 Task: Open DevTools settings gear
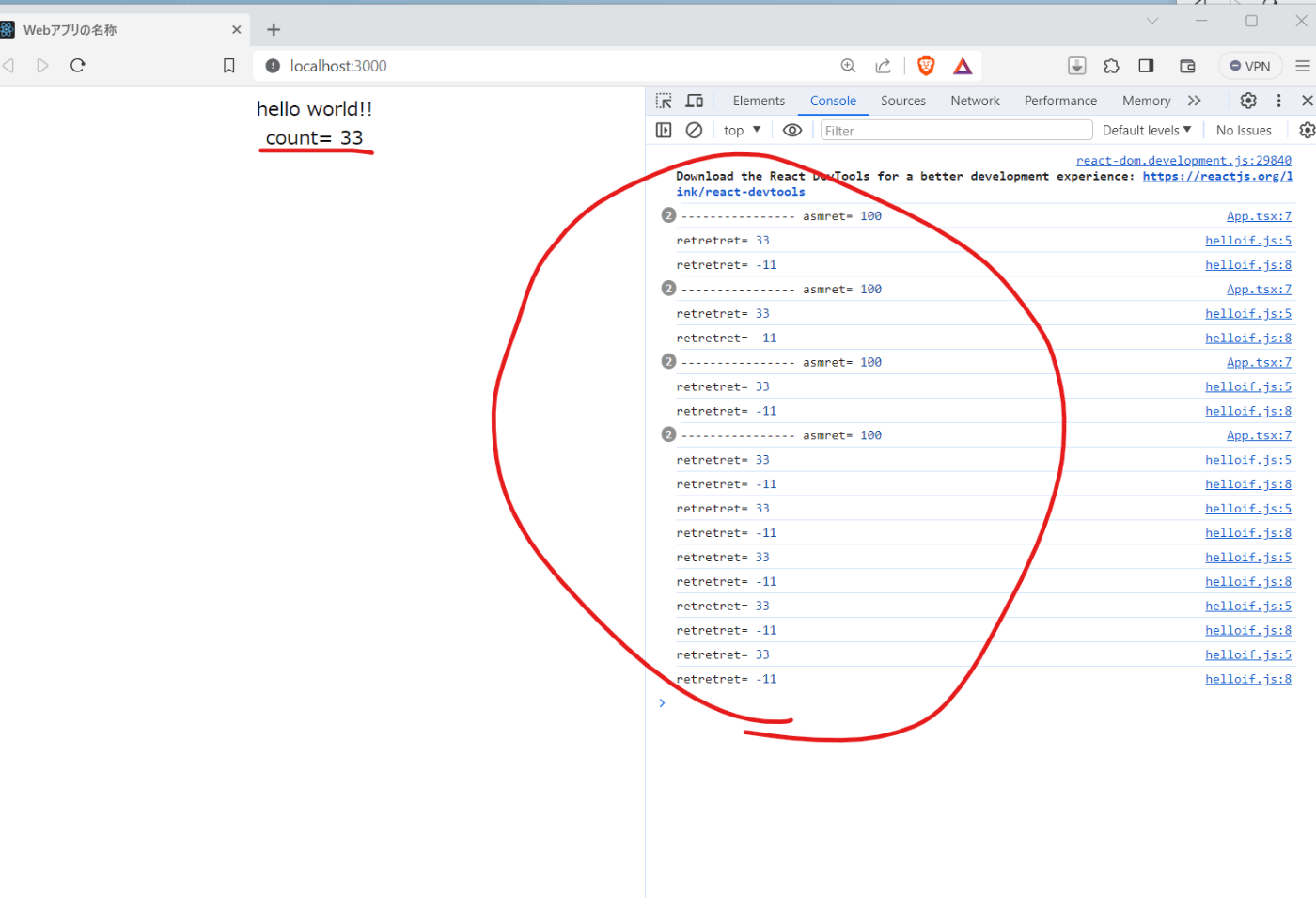[1248, 101]
